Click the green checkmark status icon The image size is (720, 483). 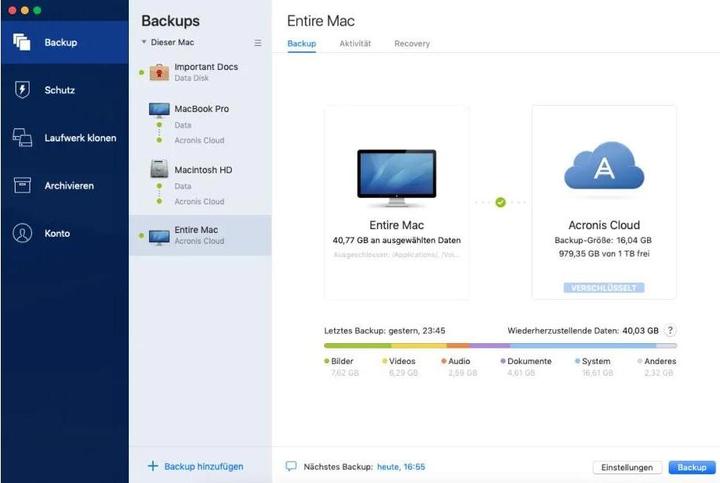coord(501,202)
